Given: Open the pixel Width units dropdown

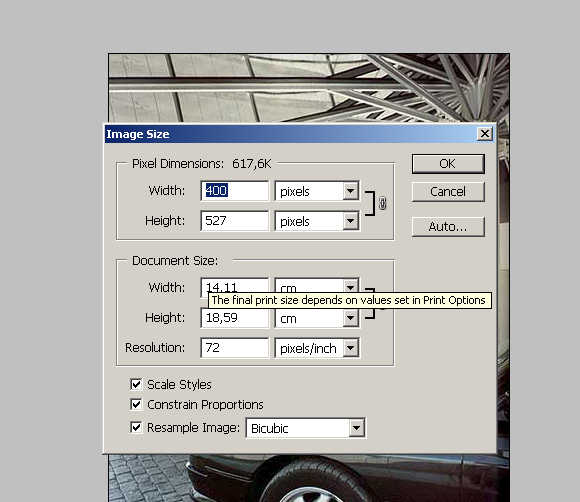Looking at the screenshot, I should [x=317, y=191].
